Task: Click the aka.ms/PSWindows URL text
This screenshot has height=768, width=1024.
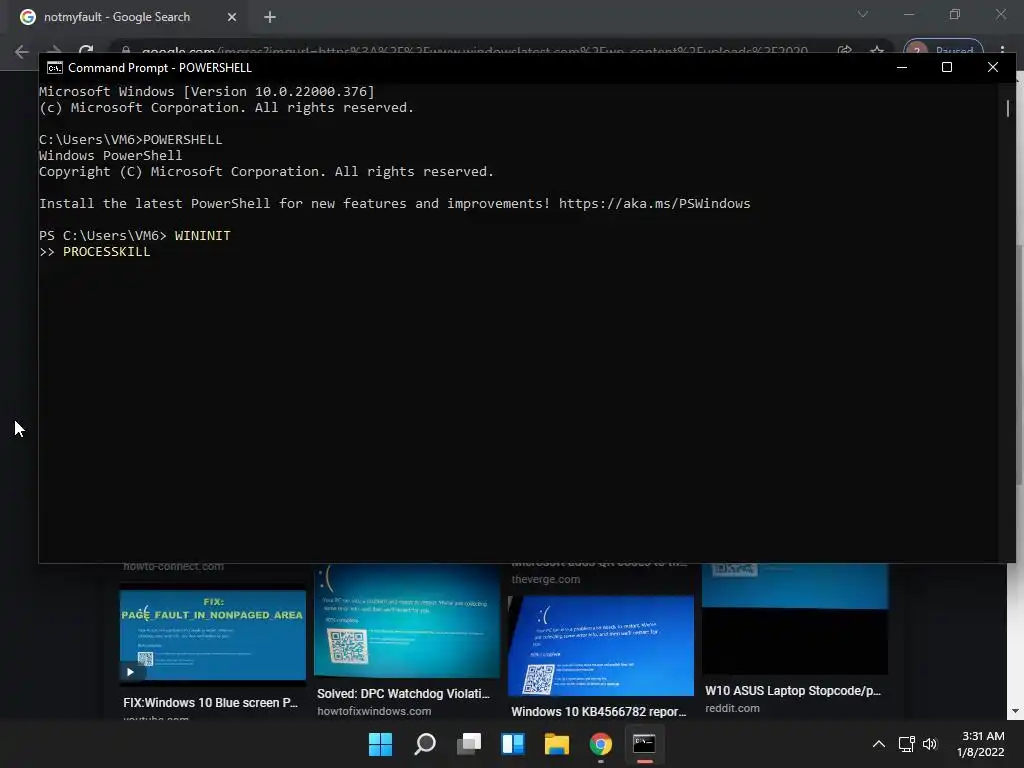Action: click(654, 203)
